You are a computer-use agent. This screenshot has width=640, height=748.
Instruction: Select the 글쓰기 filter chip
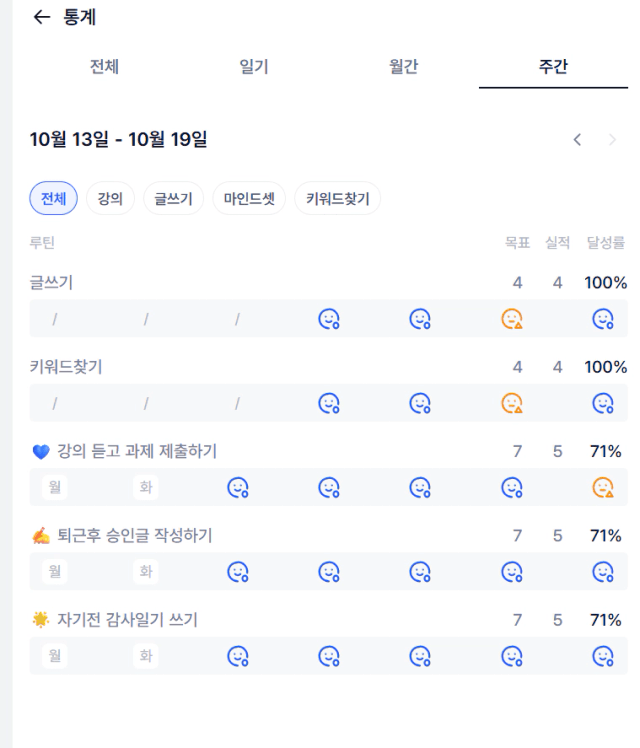point(173,198)
